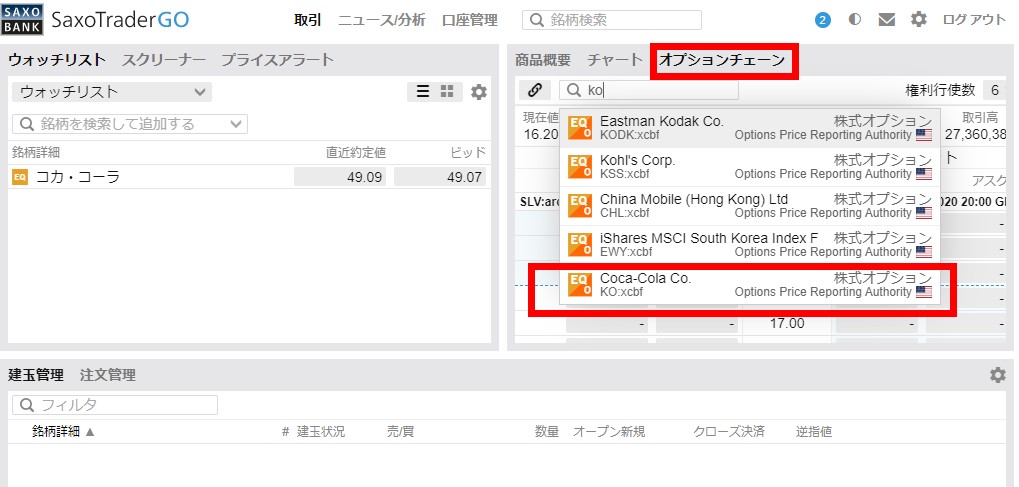The height and width of the screenshot is (487, 1019).
Task: Select the 取引 top menu
Action: pos(307,20)
